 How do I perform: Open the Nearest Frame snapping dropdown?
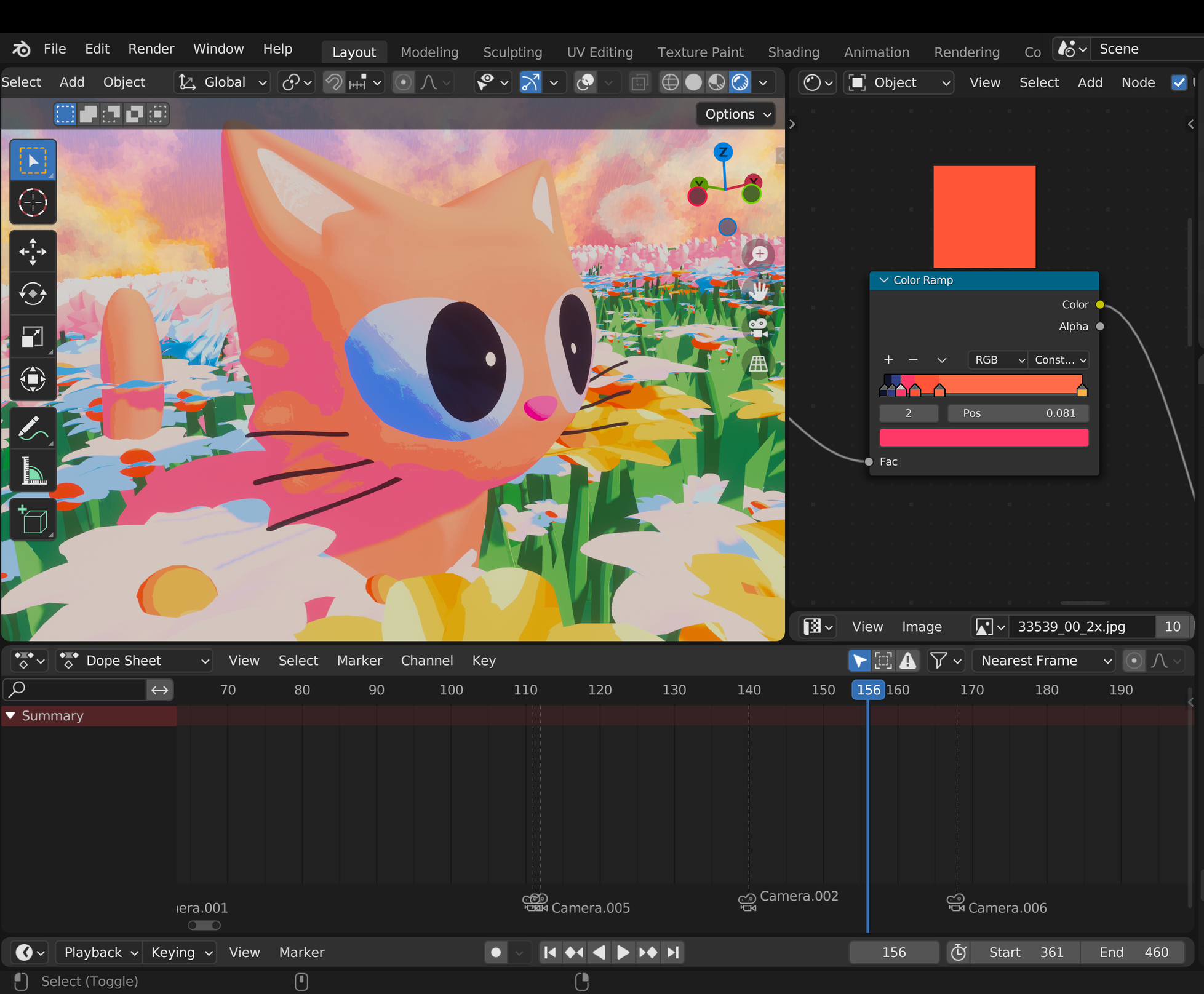pyautogui.click(x=1044, y=661)
